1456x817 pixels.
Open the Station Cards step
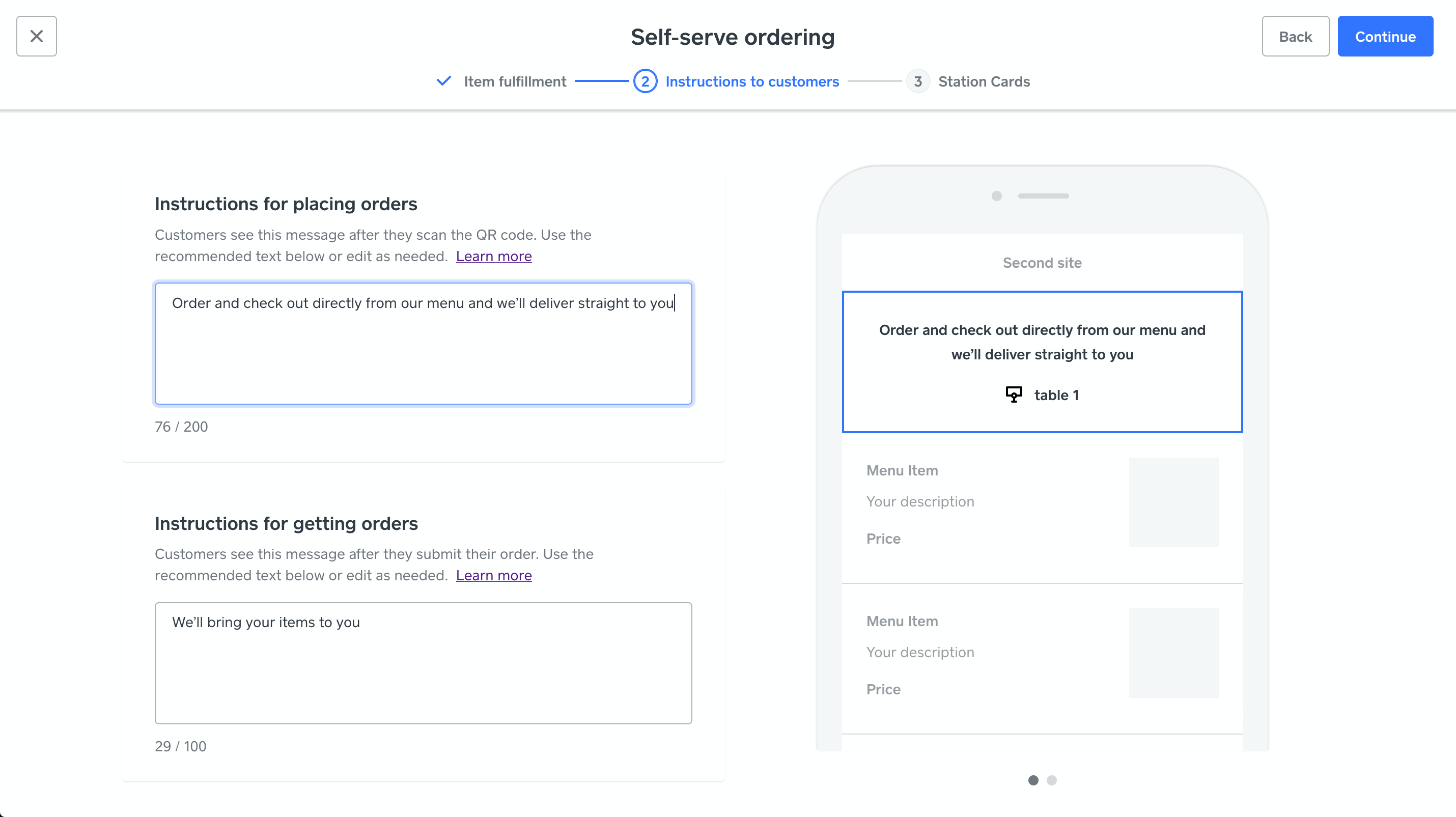coord(984,81)
